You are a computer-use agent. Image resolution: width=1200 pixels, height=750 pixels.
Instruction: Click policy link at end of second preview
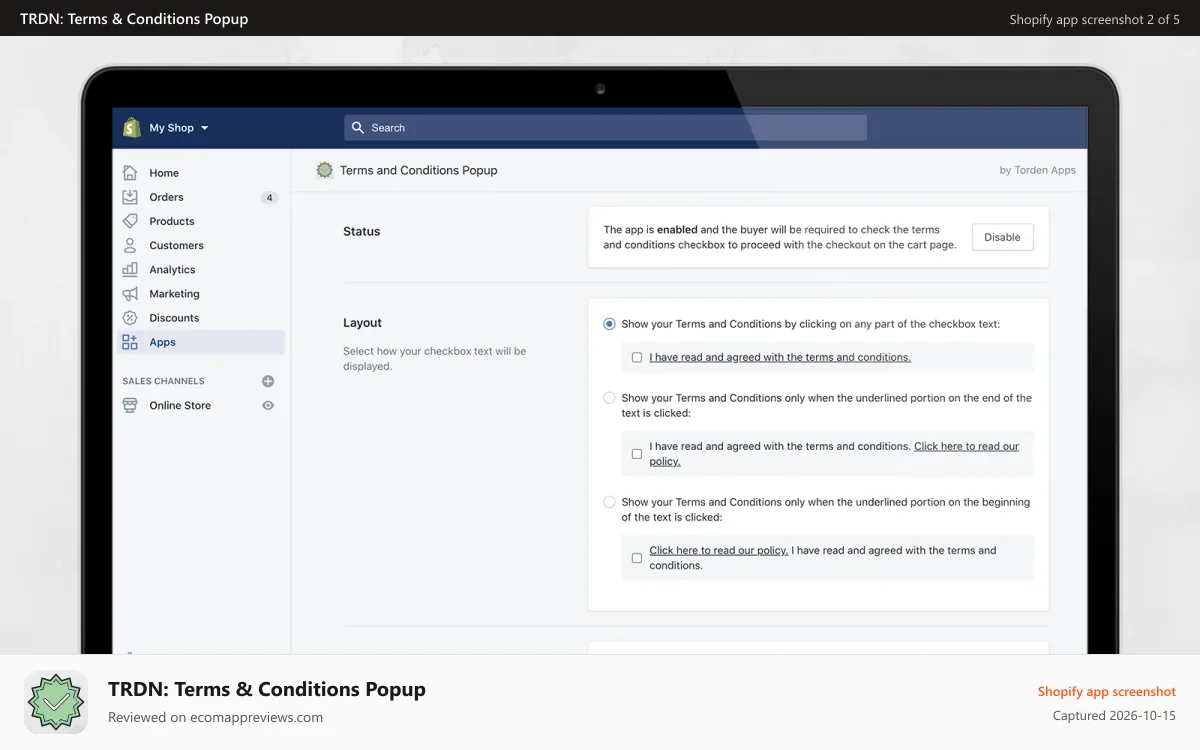966,446
